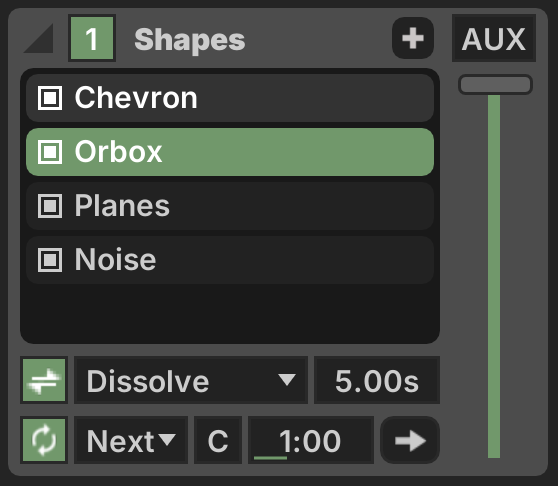Viewport: 558px width, 486px height.
Task: Click the plus icon to add pattern
Action: pos(413,38)
